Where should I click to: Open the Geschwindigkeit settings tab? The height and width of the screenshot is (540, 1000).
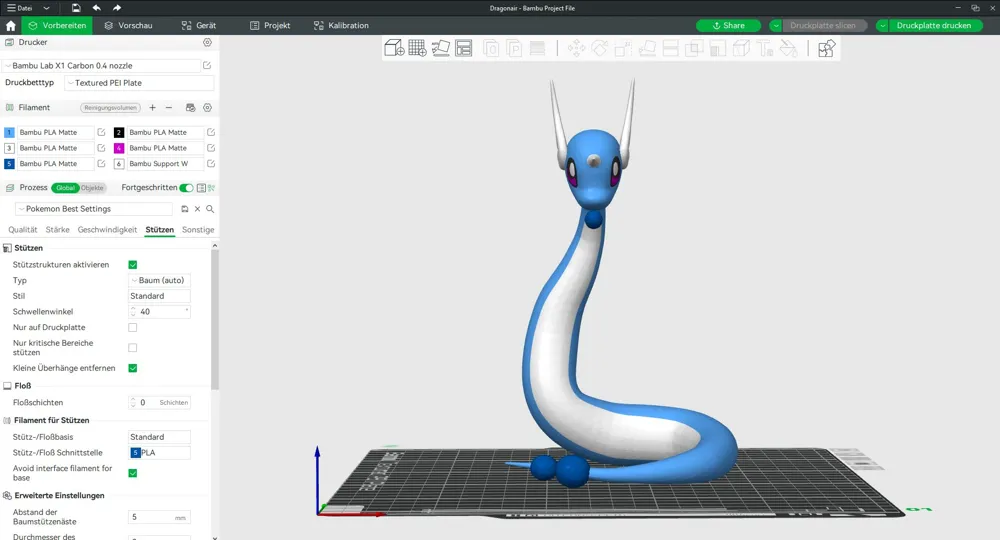point(107,230)
